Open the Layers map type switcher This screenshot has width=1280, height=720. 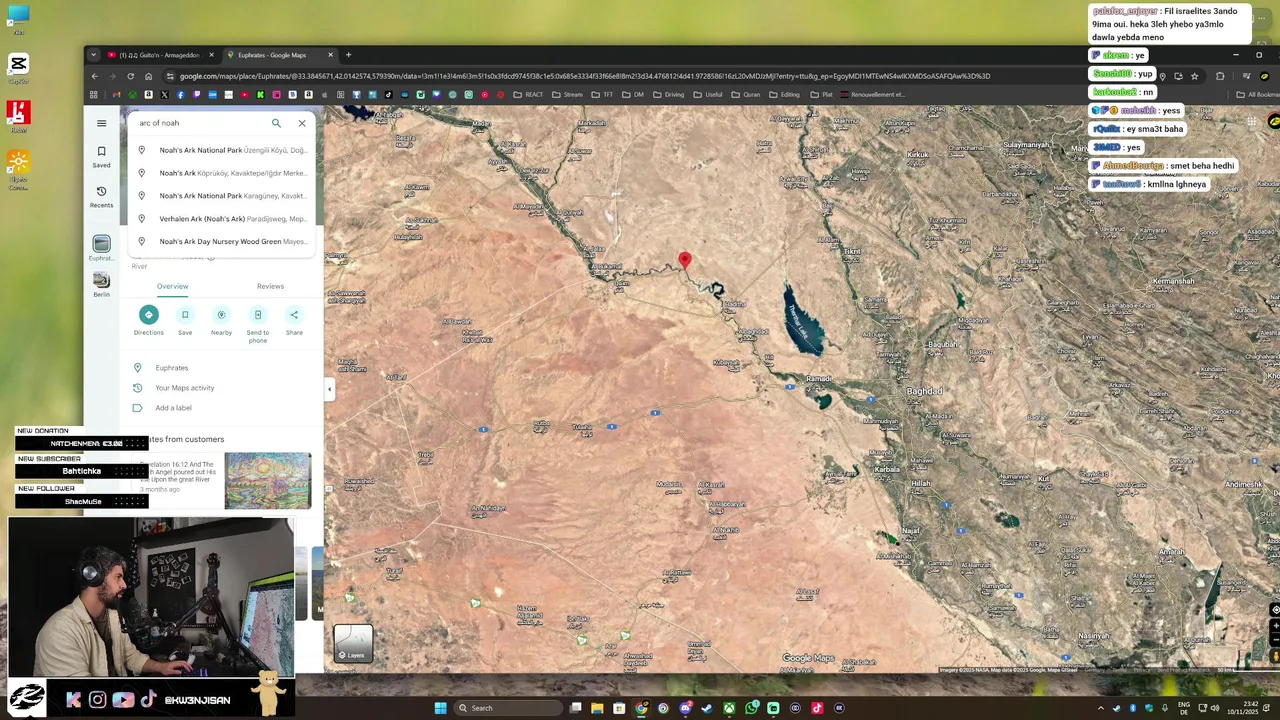[353, 643]
